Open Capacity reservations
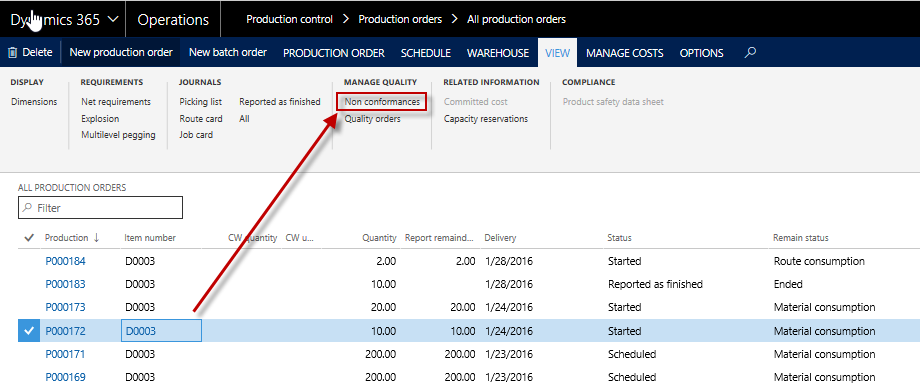Screen dimensions: 920x392 pos(486,119)
